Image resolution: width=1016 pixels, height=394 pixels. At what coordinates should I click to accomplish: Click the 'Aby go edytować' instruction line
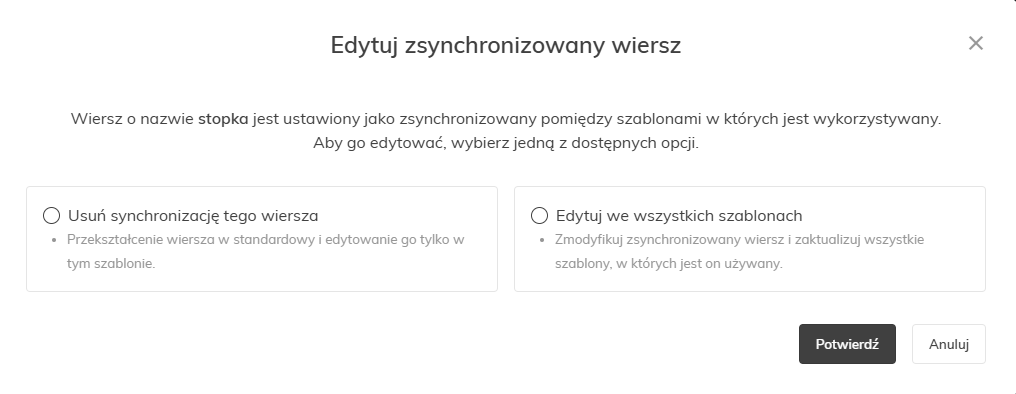click(505, 143)
